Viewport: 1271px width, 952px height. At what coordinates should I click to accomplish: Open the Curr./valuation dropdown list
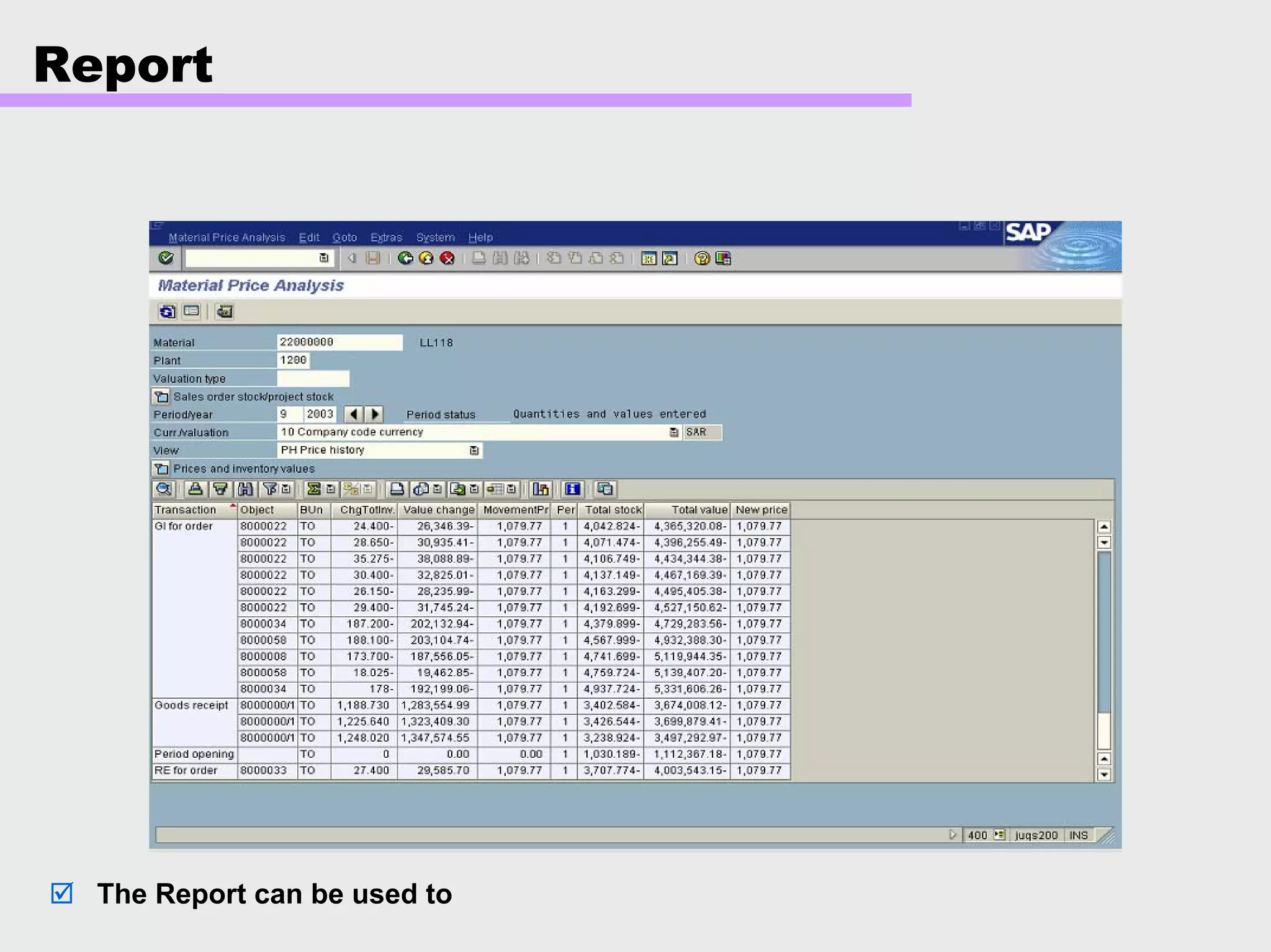tap(674, 432)
